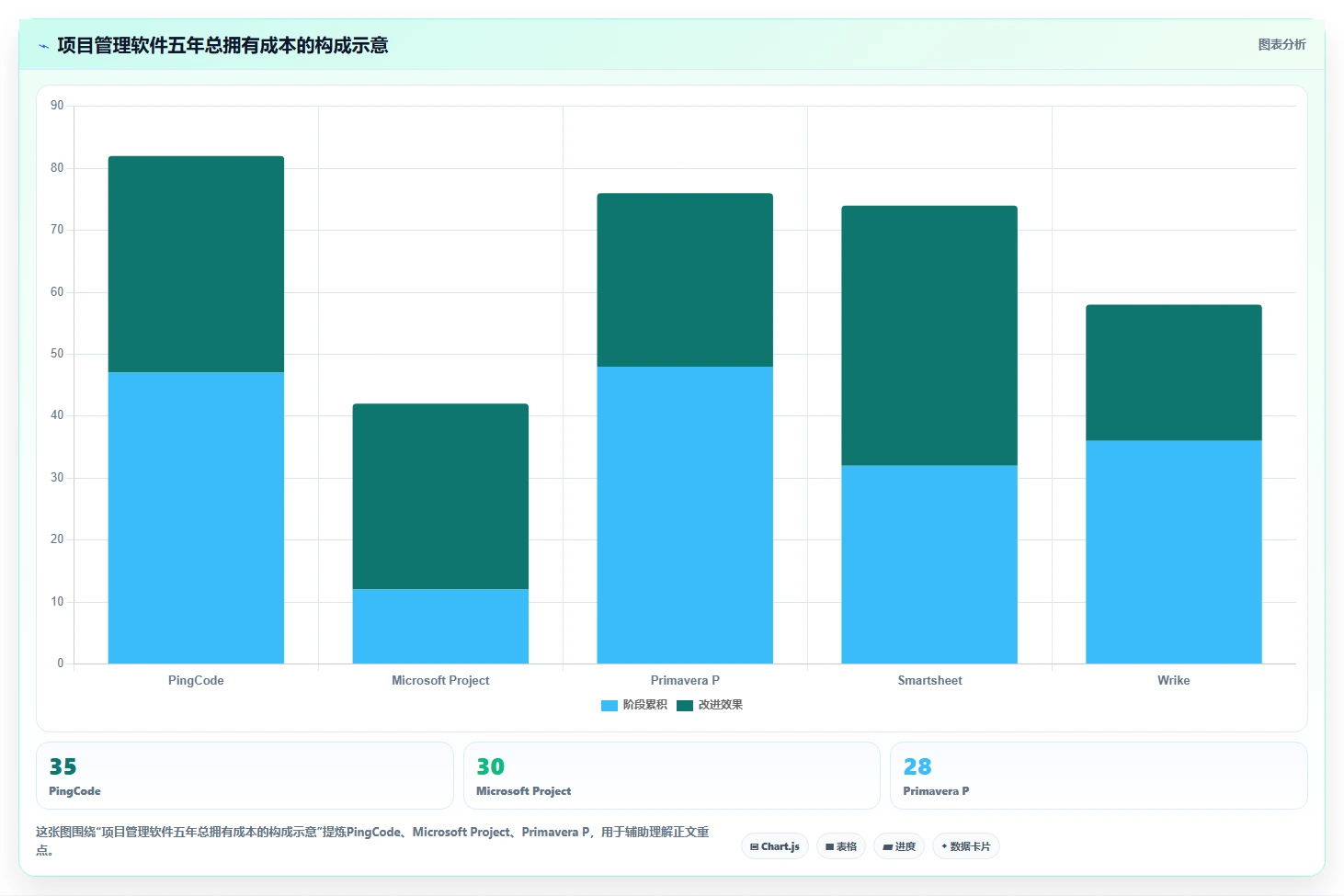Click the y-axis tick label 80
The image size is (1344, 896).
click(57, 167)
